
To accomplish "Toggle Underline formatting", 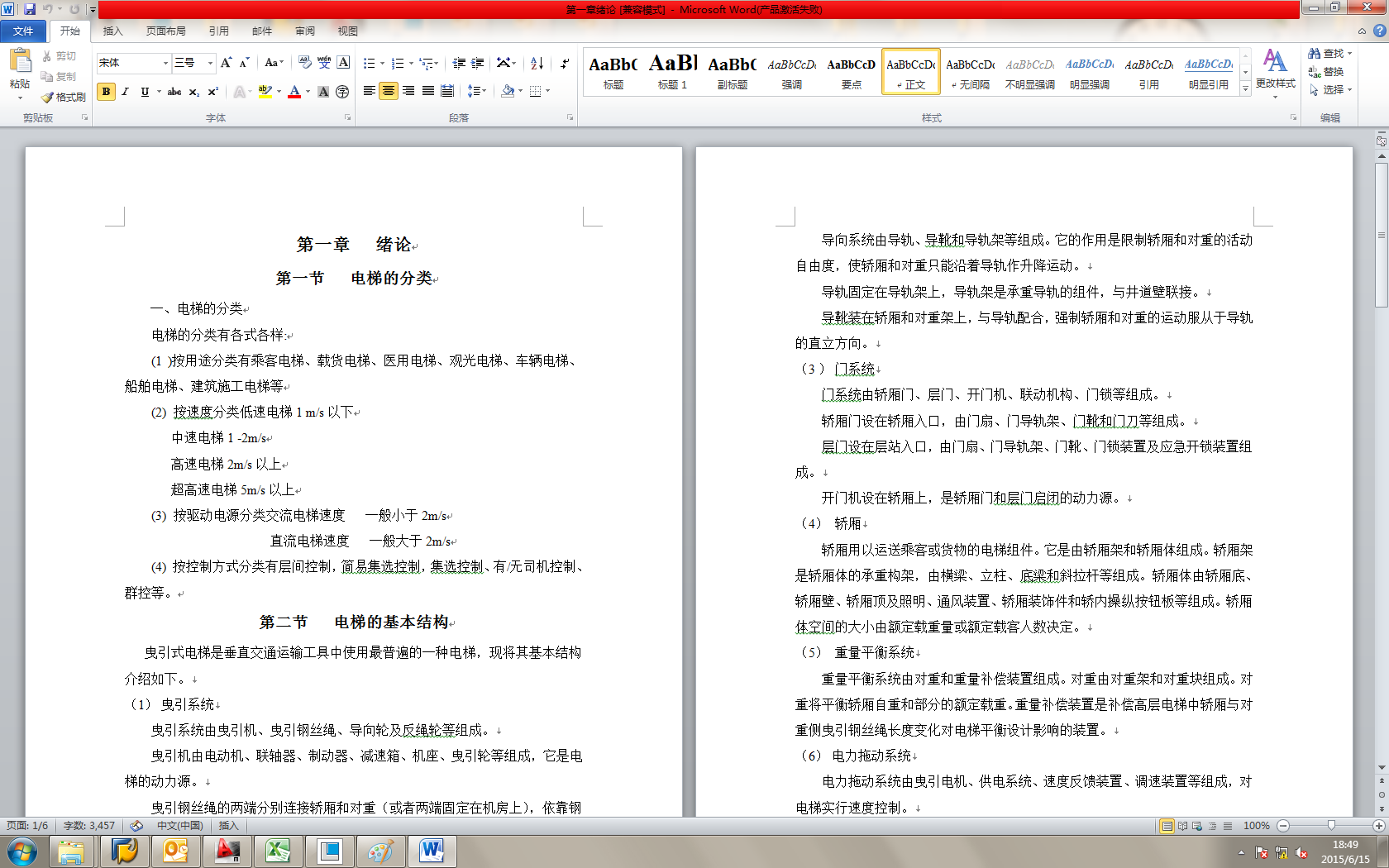I will pos(145,92).
